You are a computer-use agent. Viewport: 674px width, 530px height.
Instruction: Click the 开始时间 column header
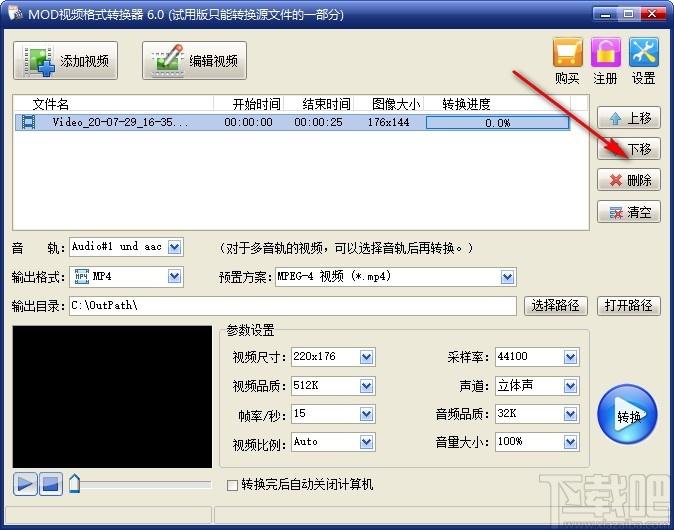point(257,104)
